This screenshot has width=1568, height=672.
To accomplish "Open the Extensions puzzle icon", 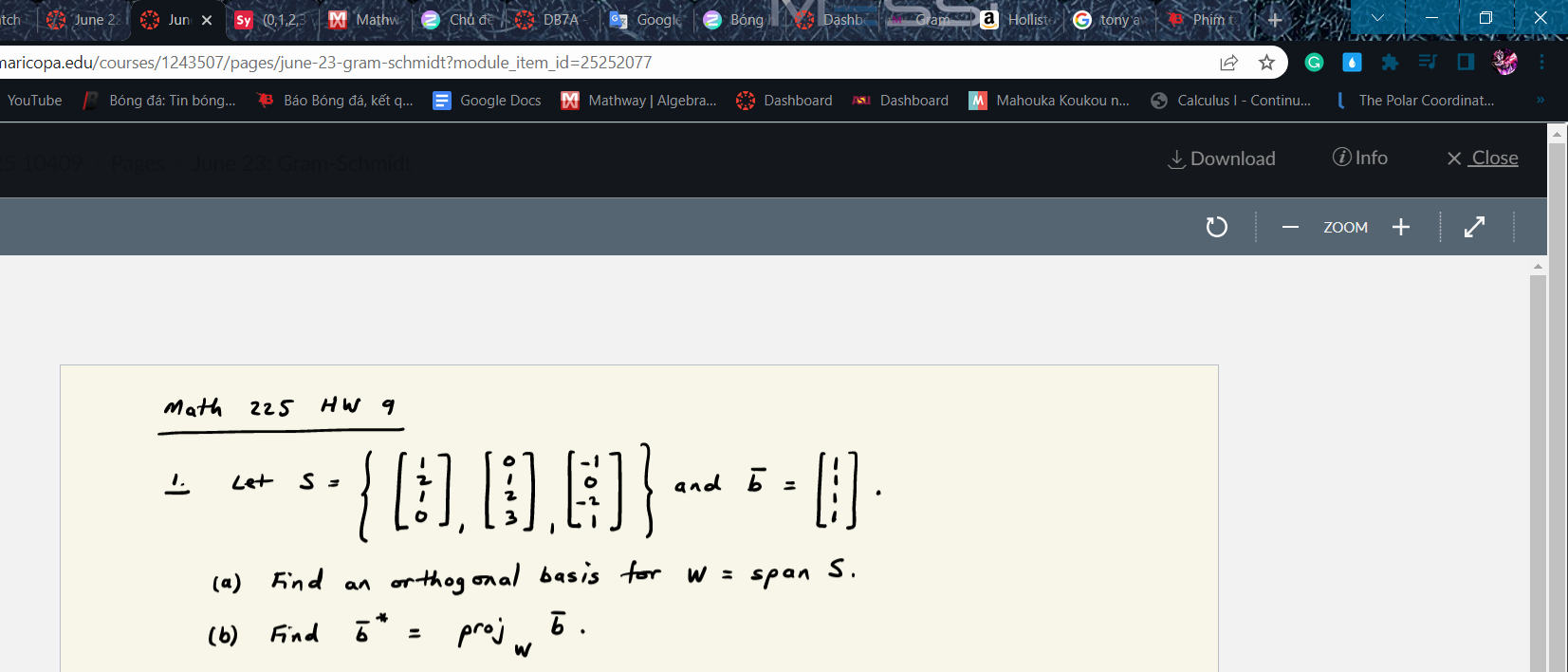I will pos(1390,63).
